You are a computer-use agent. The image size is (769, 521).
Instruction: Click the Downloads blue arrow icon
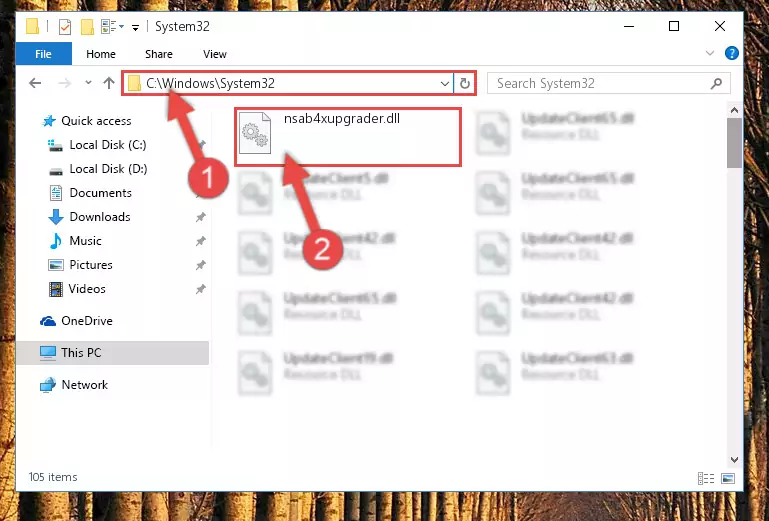[56, 217]
